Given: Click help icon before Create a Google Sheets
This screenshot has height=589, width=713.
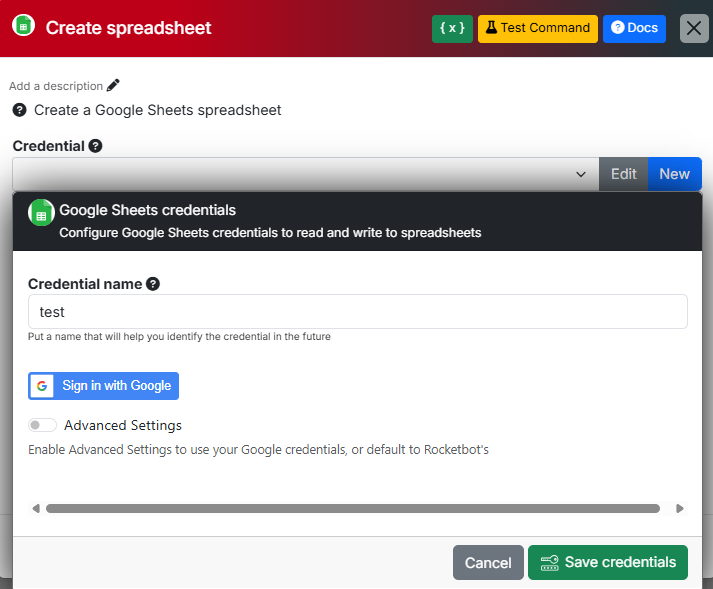Looking at the screenshot, I should pos(20,110).
